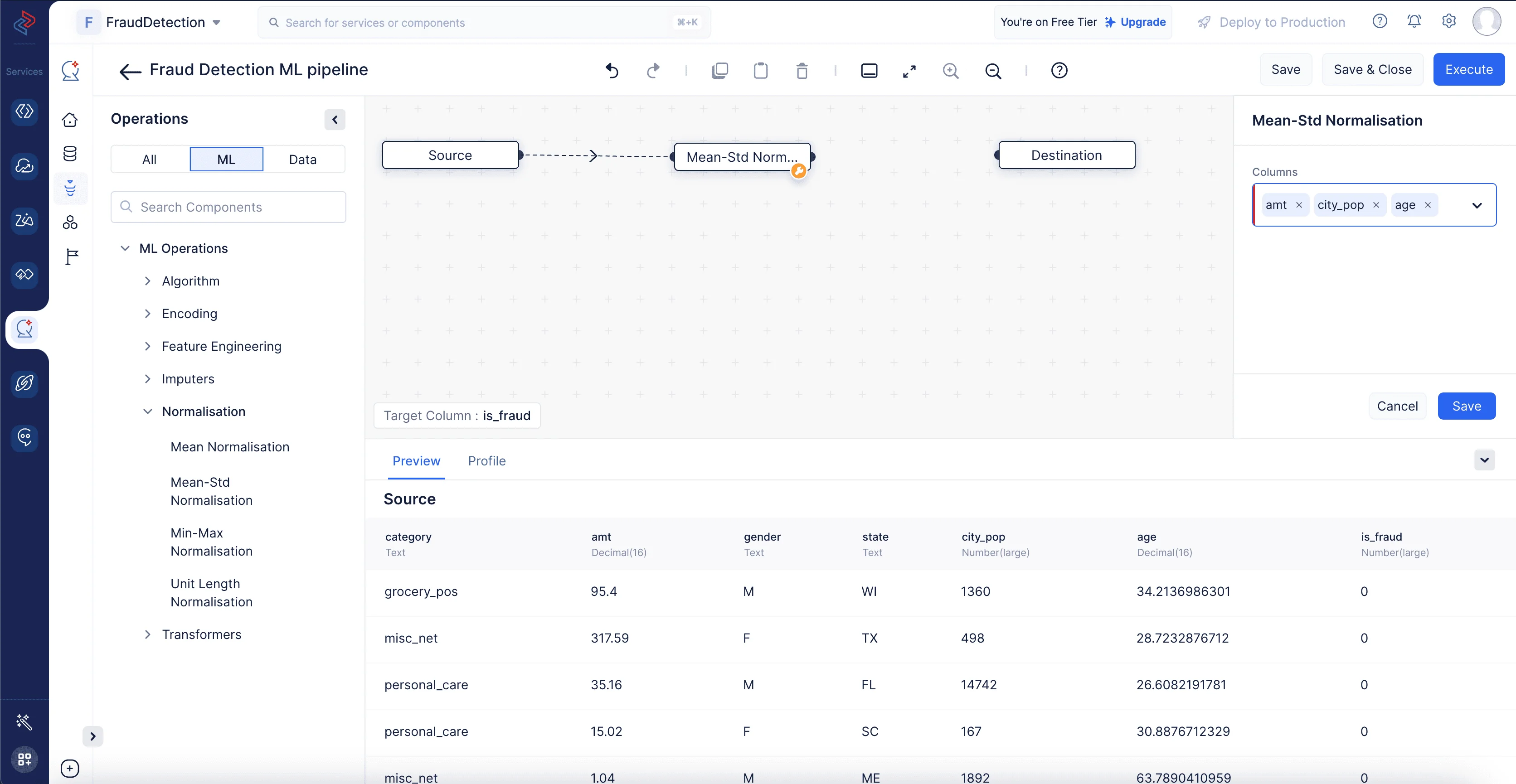Screen dimensions: 1516x784
Task: Click the Search Components field
Action: click(x=228, y=207)
